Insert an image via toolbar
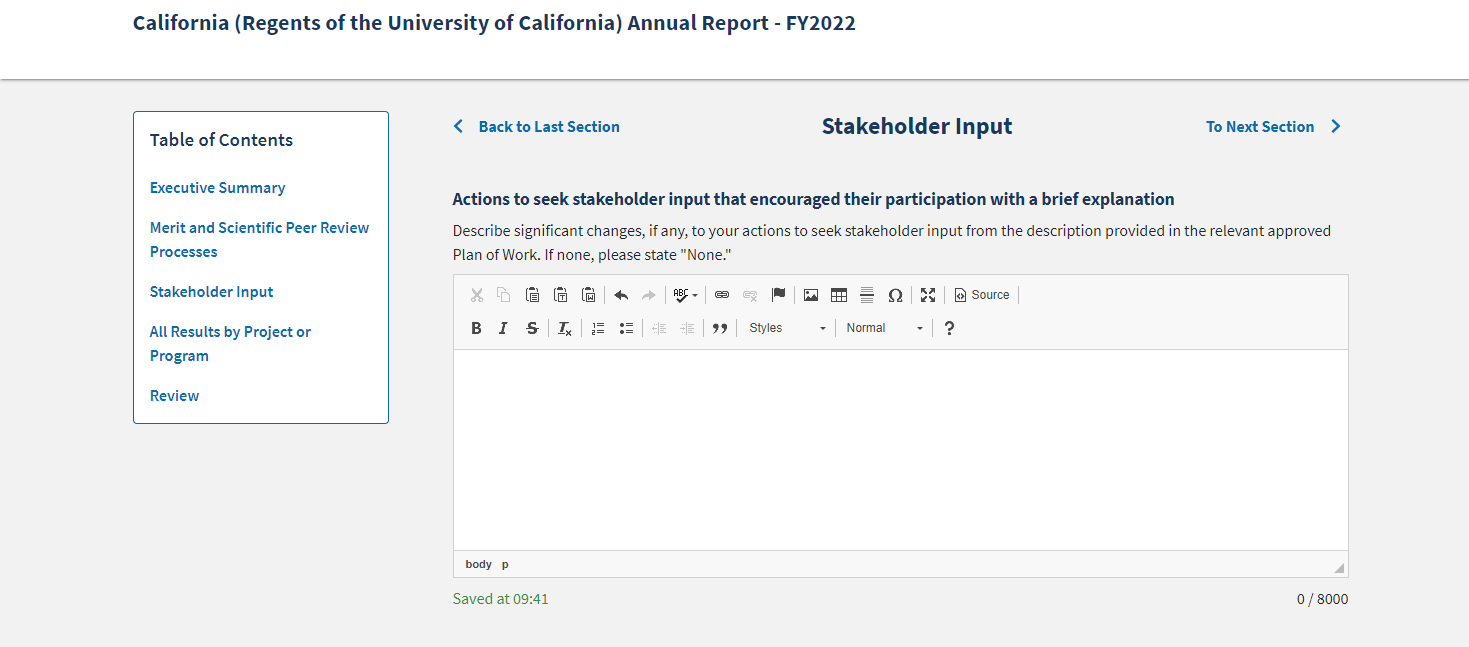 811,295
